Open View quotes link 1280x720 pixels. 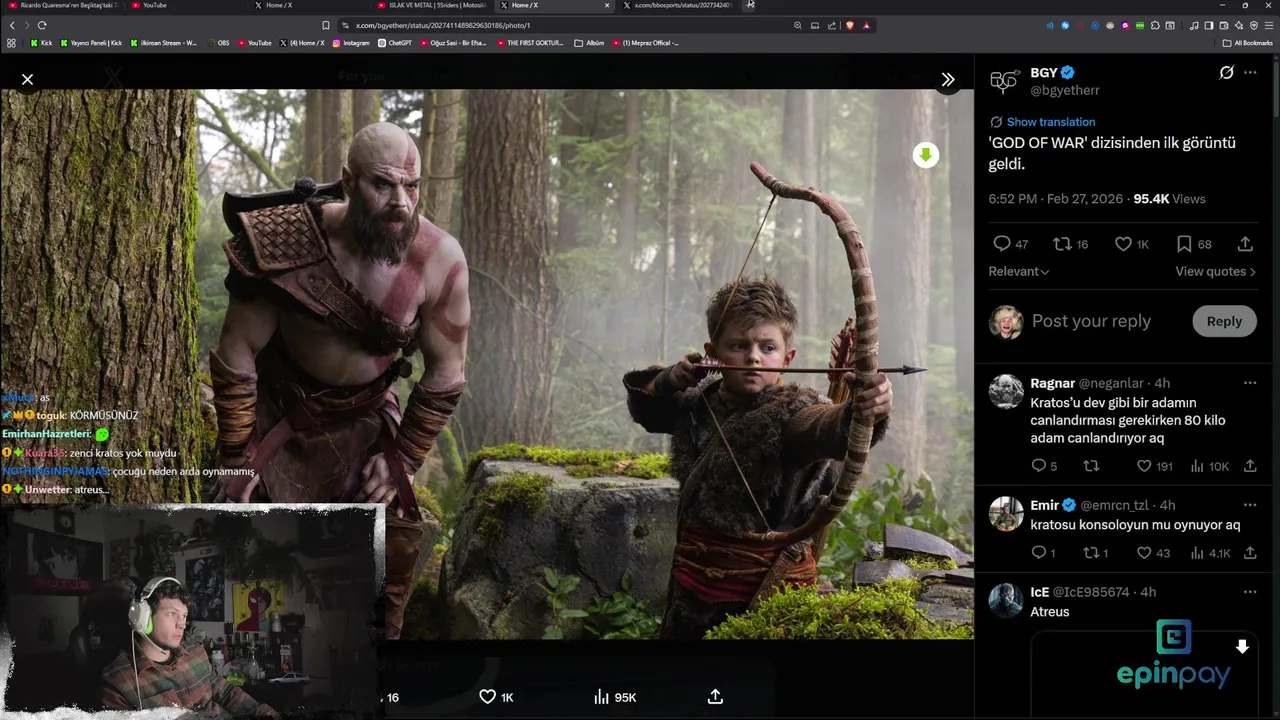pos(1215,272)
